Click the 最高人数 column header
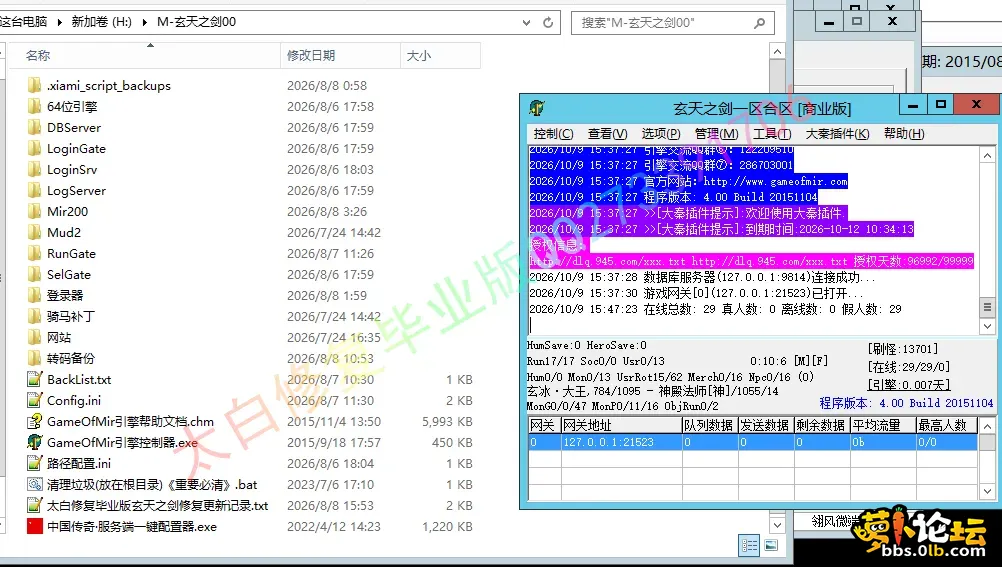The width and height of the screenshot is (1002, 567). pos(946,425)
